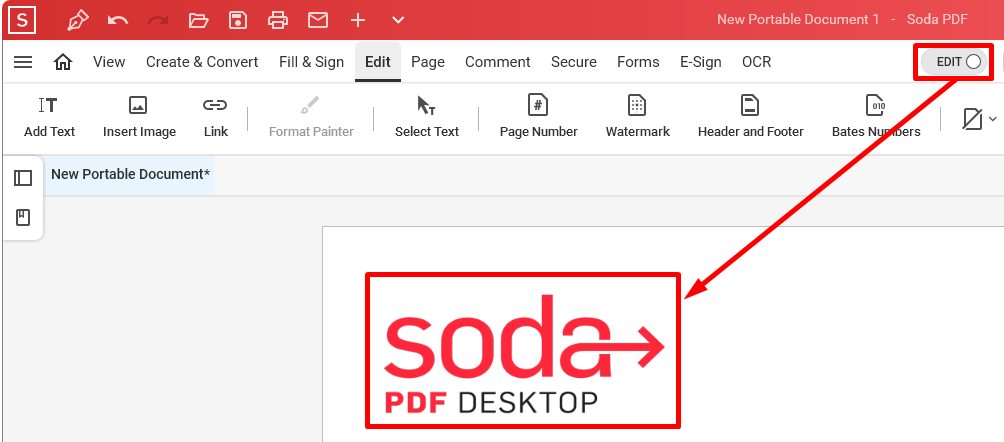The image size is (1004, 442).
Task: Expand the quick access toolbar chevron
Action: (398, 20)
